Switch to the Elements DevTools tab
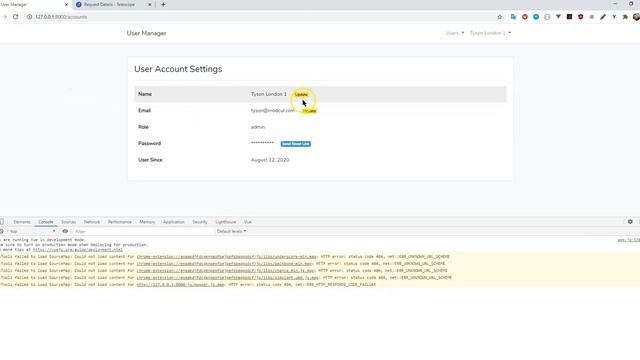The image size is (640, 360). (22, 222)
